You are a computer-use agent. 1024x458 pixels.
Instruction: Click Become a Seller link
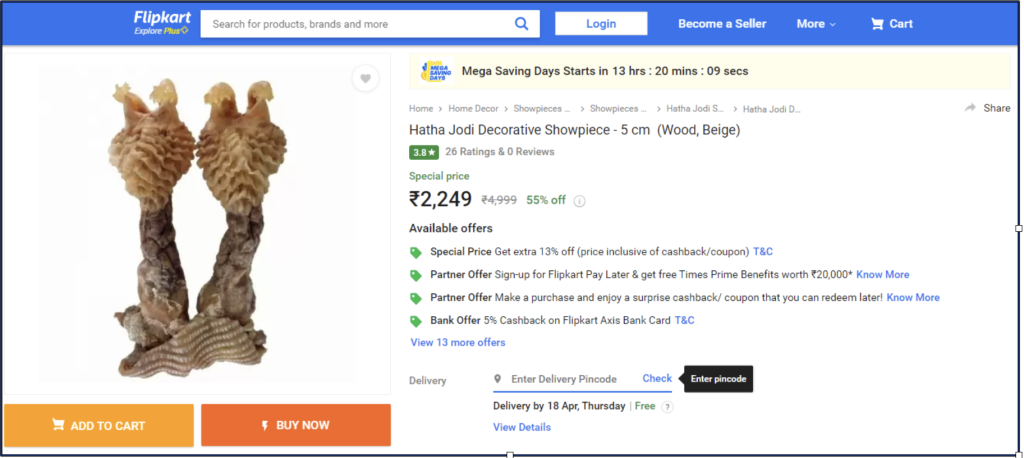coord(721,24)
